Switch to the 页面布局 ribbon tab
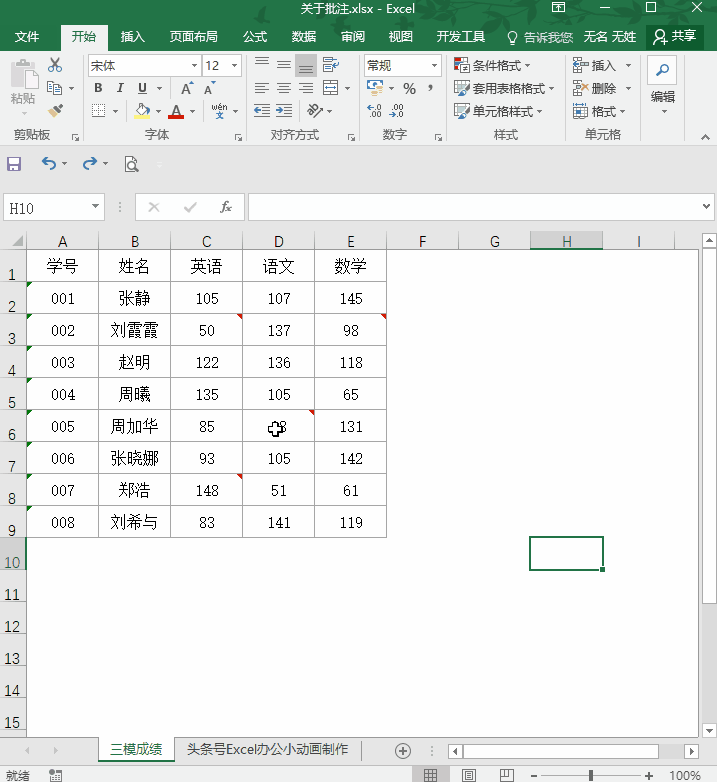This screenshot has height=782, width=717. pyautogui.click(x=193, y=37)
